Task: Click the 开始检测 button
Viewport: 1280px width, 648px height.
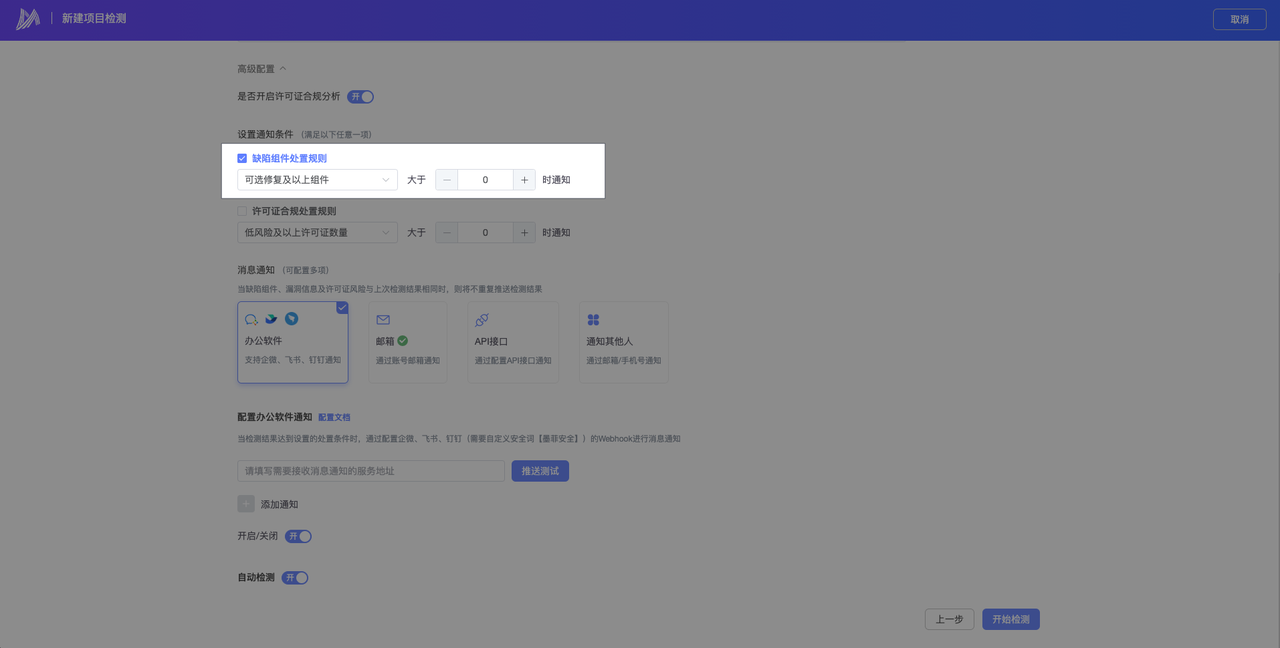Action: click(x=1010, y=620)
